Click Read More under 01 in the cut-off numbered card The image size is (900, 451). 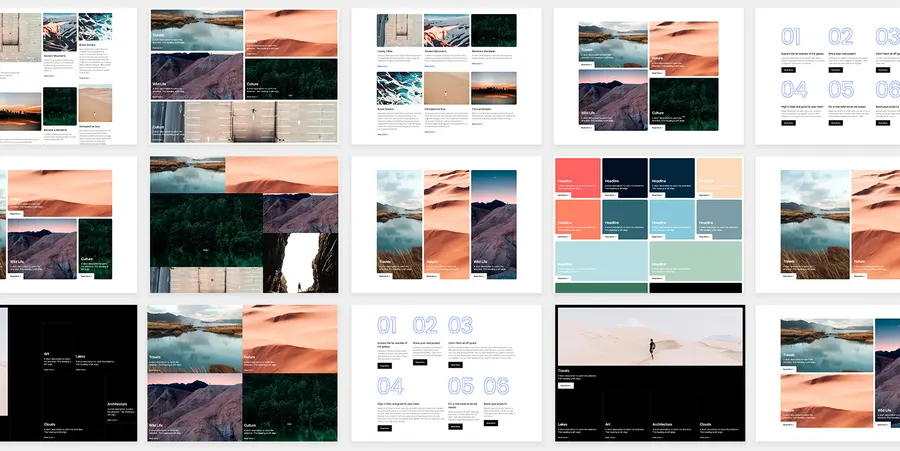coord(788,70)
